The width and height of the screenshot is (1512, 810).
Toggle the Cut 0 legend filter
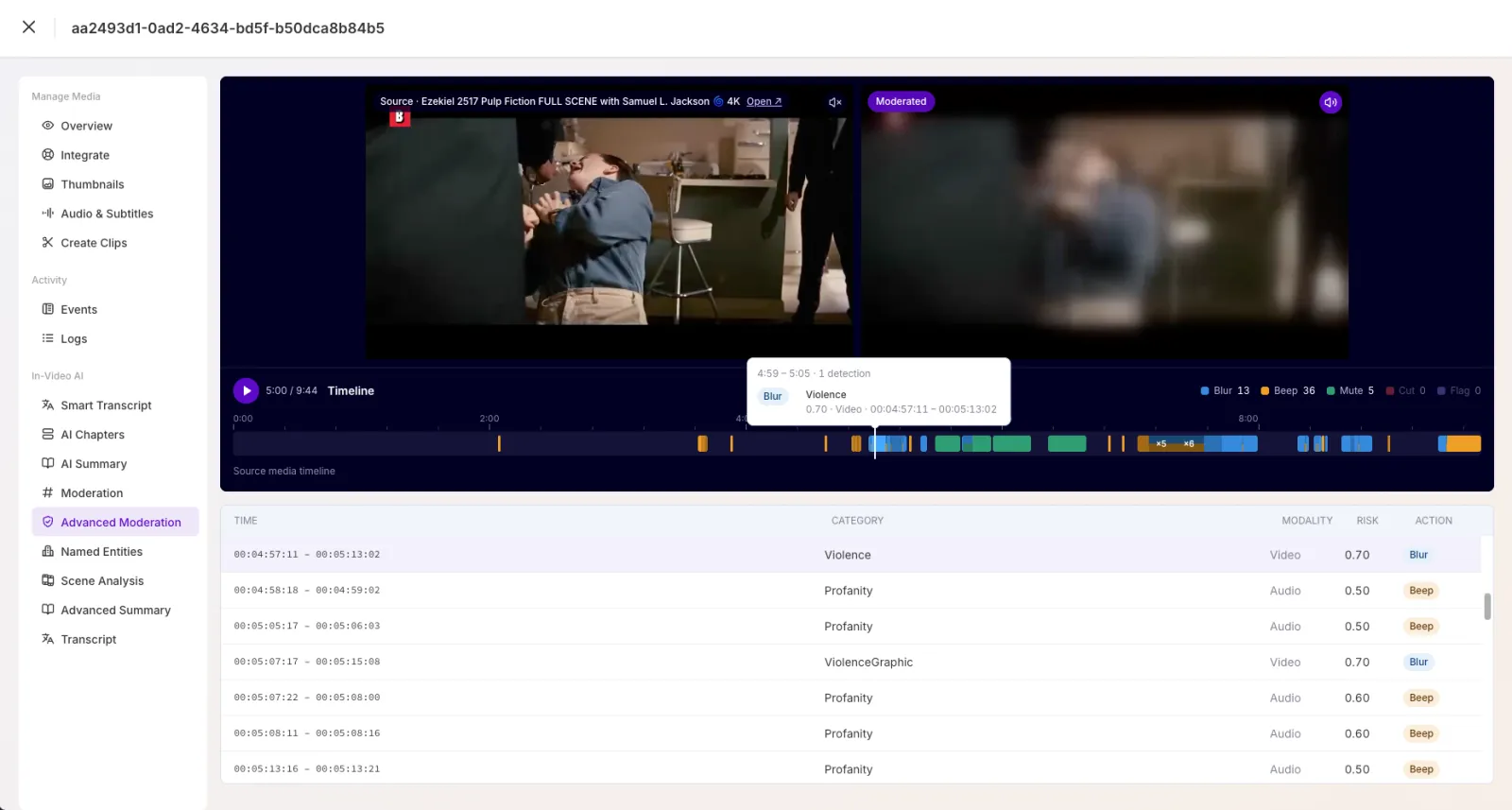point(1406,390)
